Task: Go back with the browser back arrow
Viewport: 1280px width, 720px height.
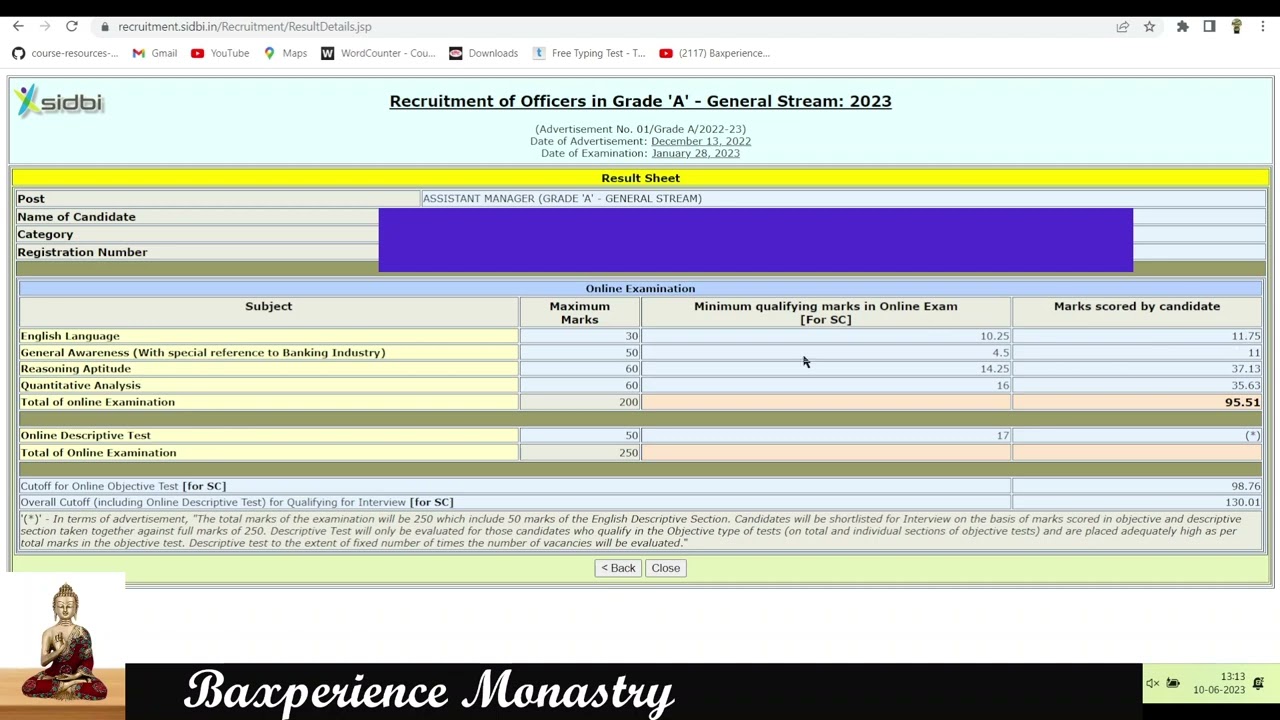Action: click(x=18, y=27)
